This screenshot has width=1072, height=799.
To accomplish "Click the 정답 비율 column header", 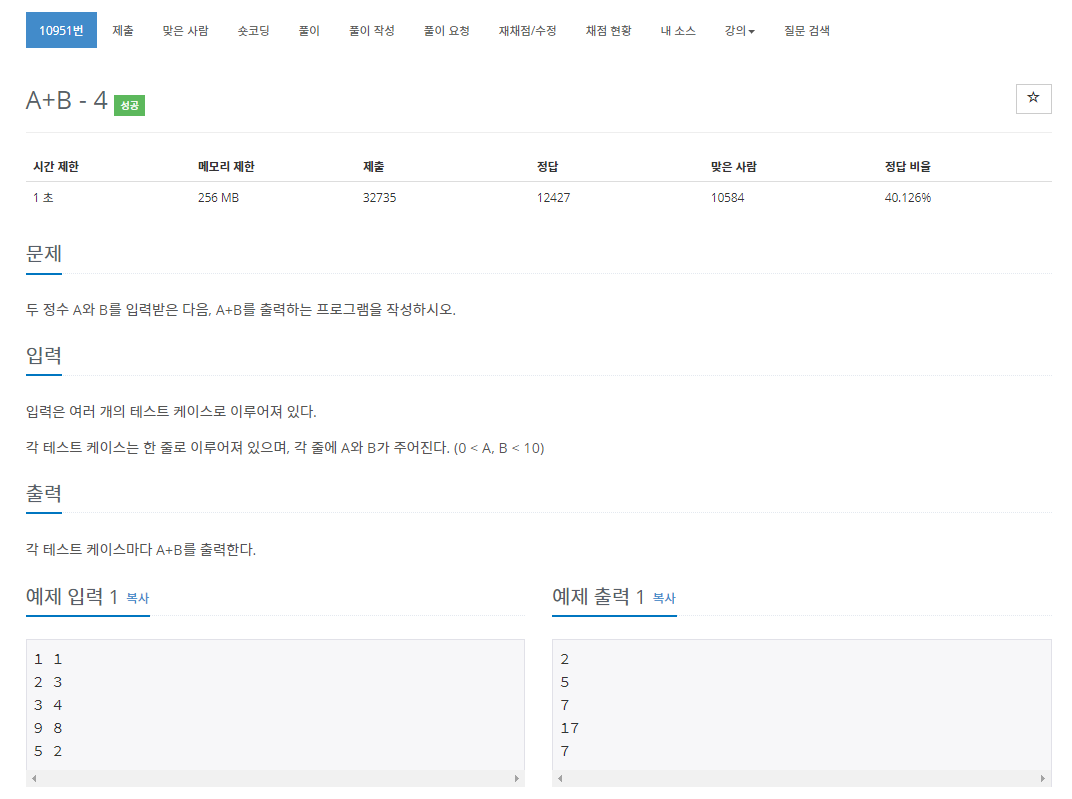I will (908, 166).
